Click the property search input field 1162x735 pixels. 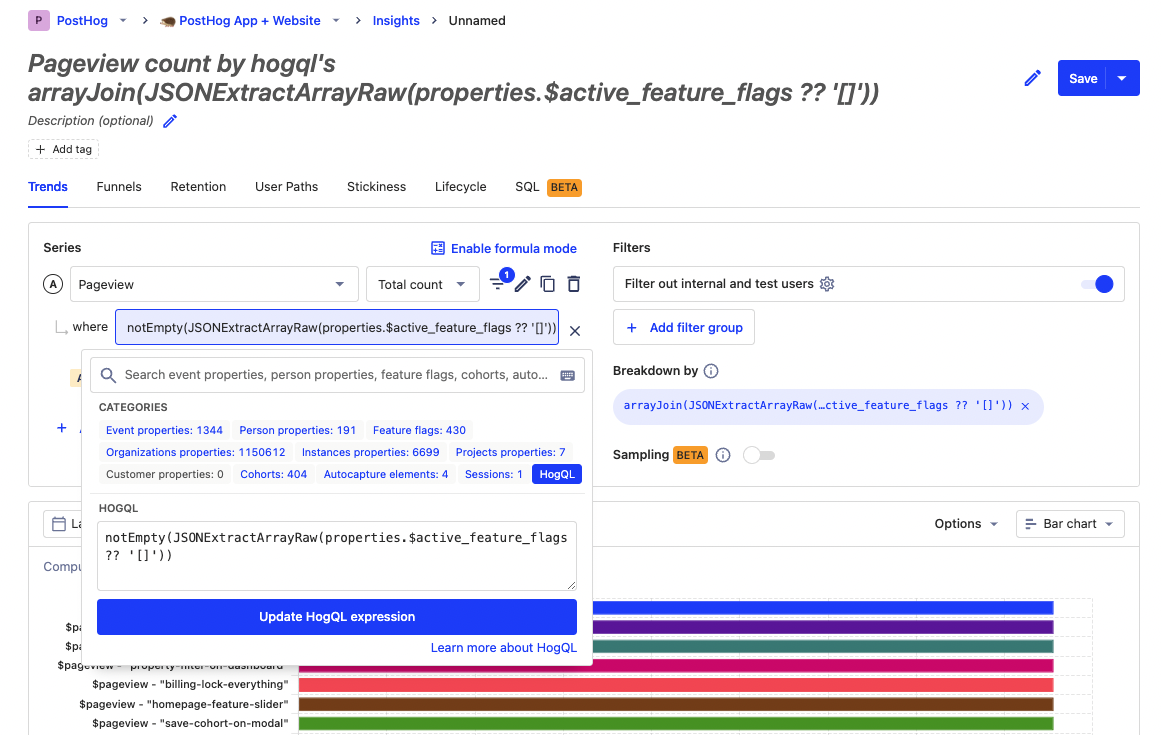[x=337, y=375]
